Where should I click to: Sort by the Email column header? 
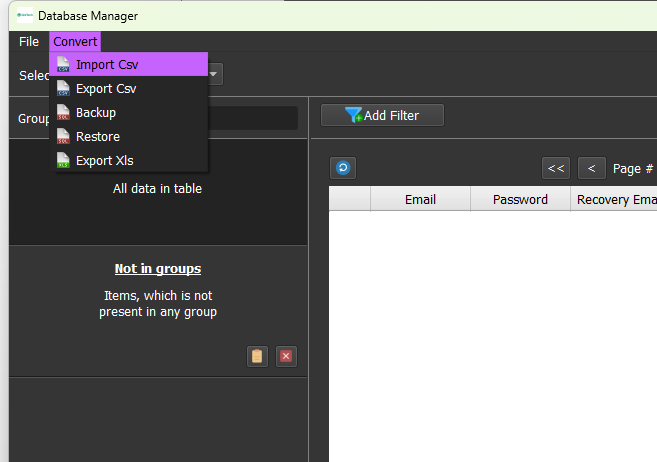[x=420, y=199]
